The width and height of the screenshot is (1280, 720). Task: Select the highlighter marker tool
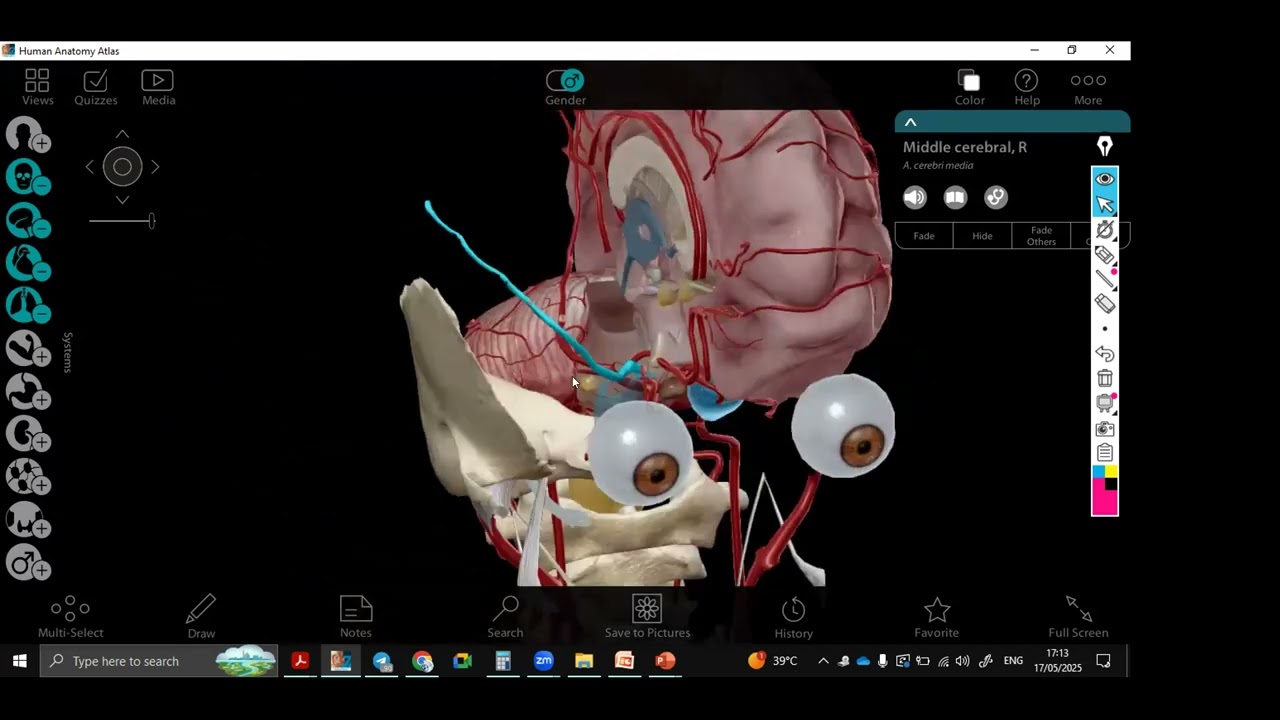pos(1105,254)
